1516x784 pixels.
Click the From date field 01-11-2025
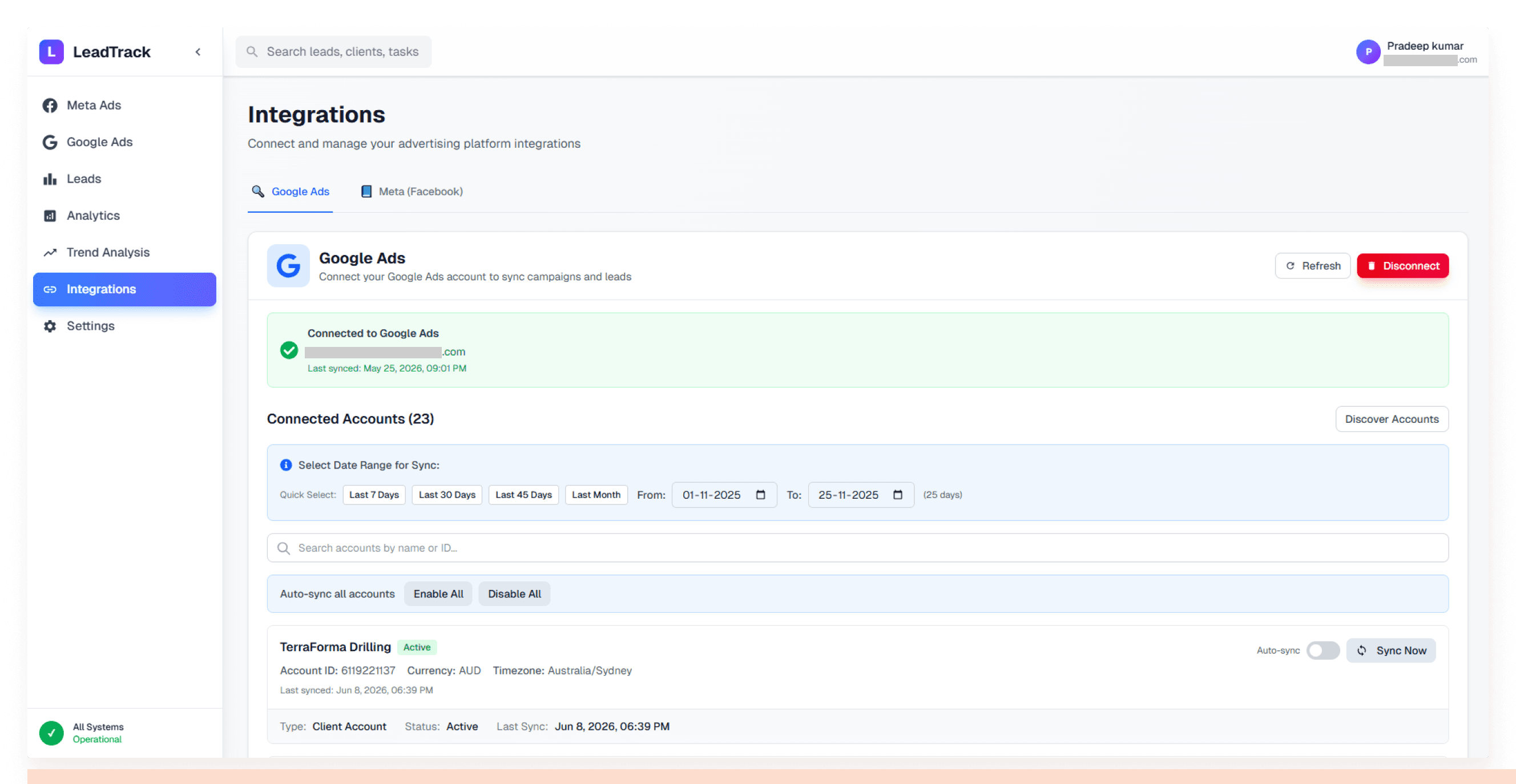[724, 495]
